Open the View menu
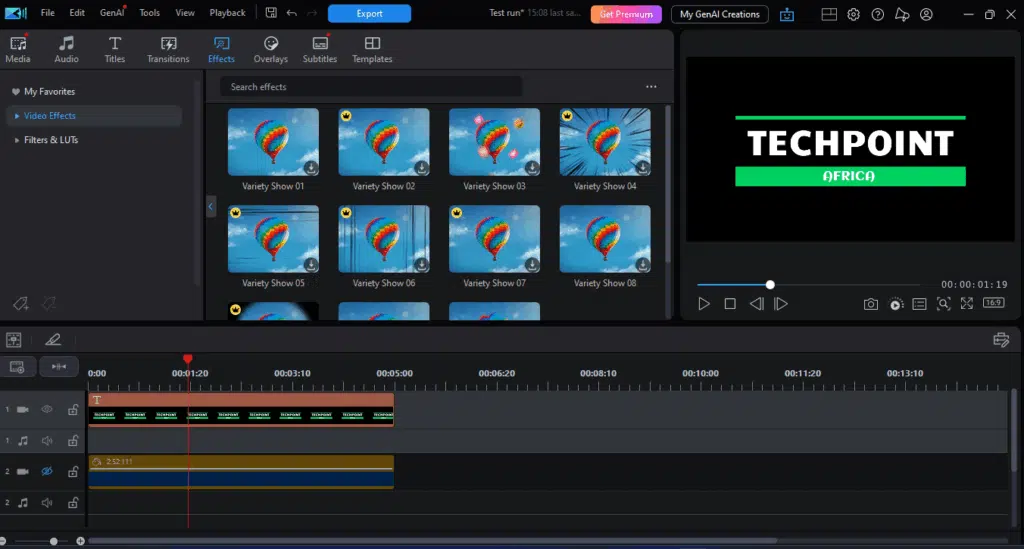 click(x=185, y=13)
